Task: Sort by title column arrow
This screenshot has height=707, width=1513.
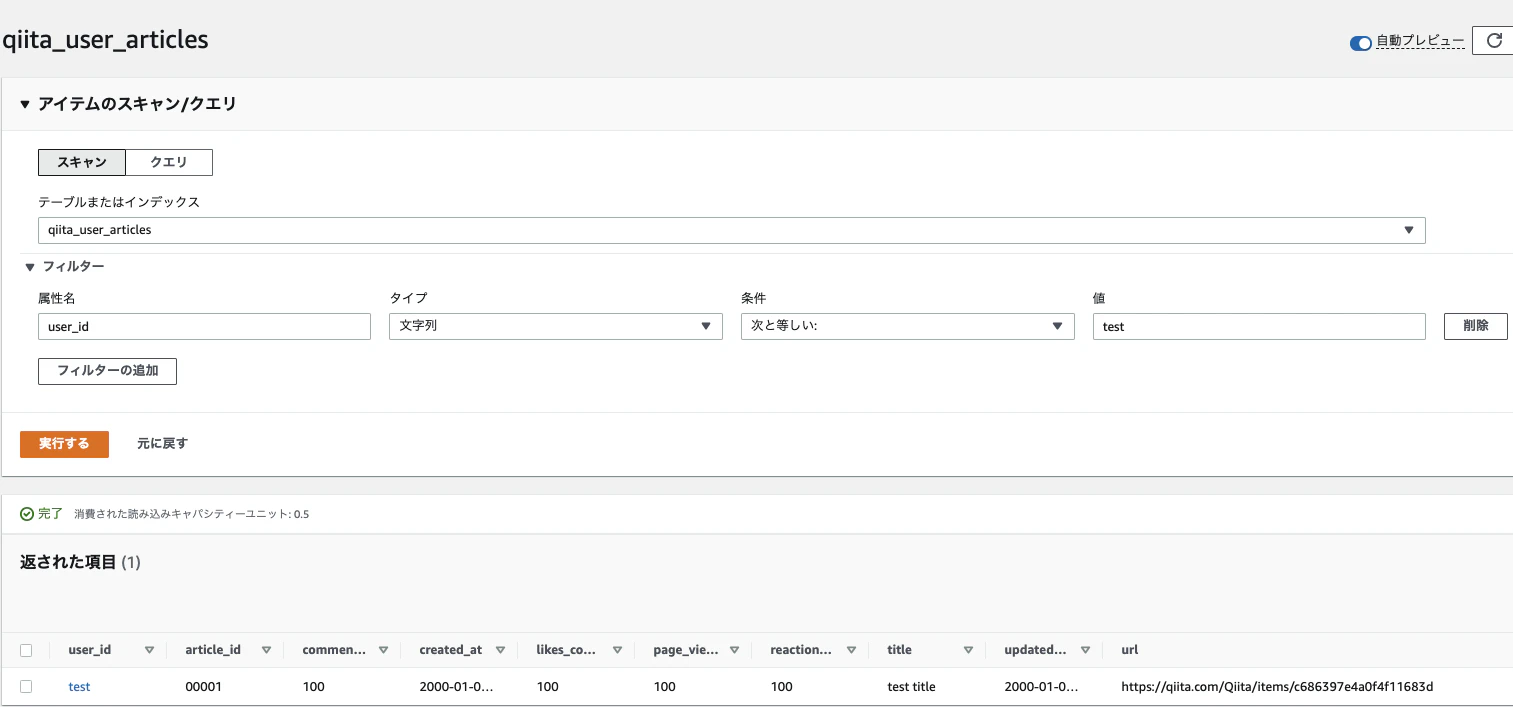Action: (968, 650)
